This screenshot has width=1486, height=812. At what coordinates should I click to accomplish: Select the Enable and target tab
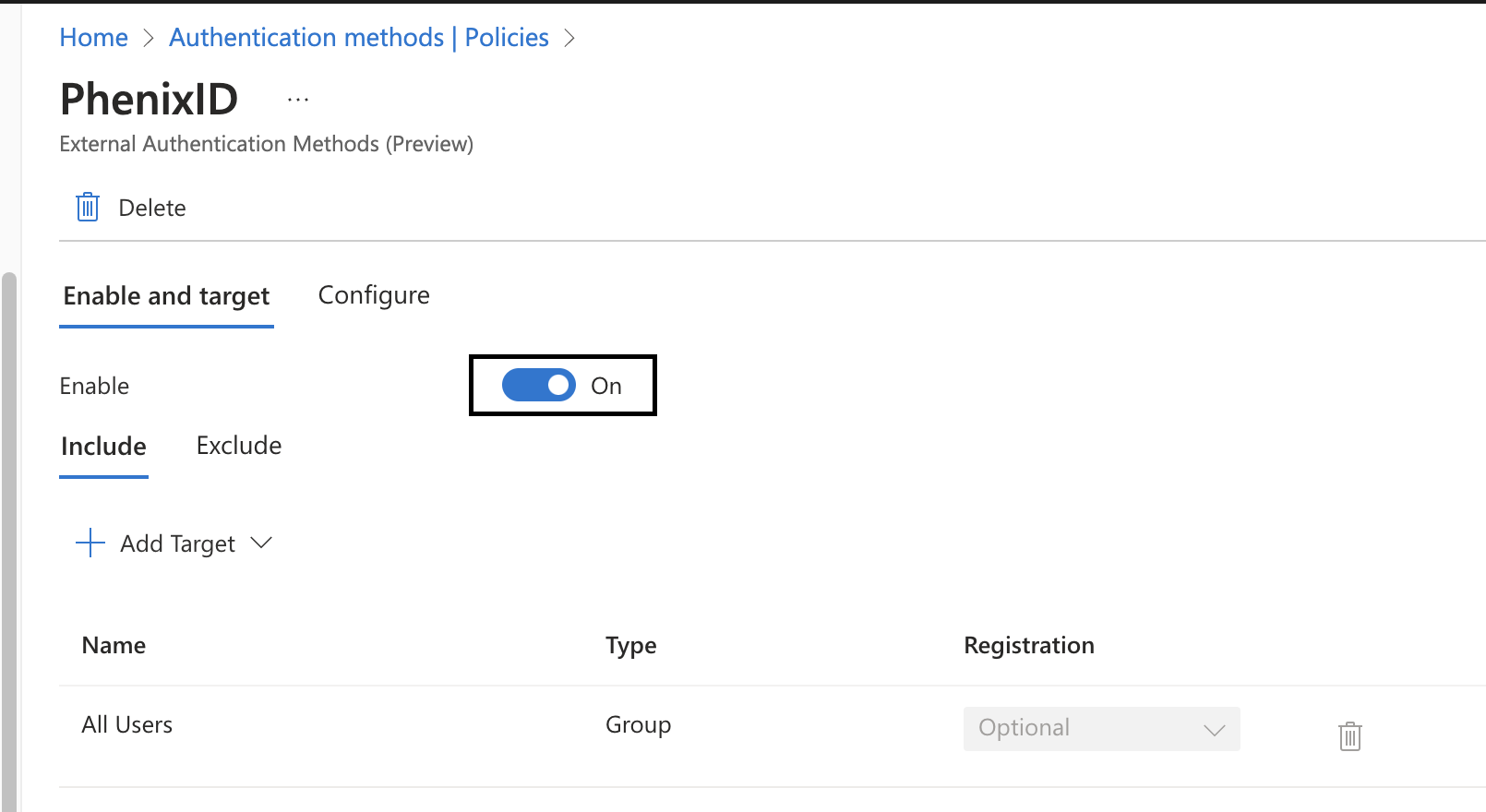(x=166, y=296)
